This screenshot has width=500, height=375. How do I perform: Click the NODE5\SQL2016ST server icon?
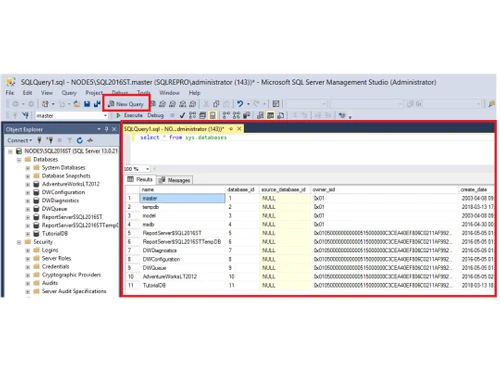19,151
